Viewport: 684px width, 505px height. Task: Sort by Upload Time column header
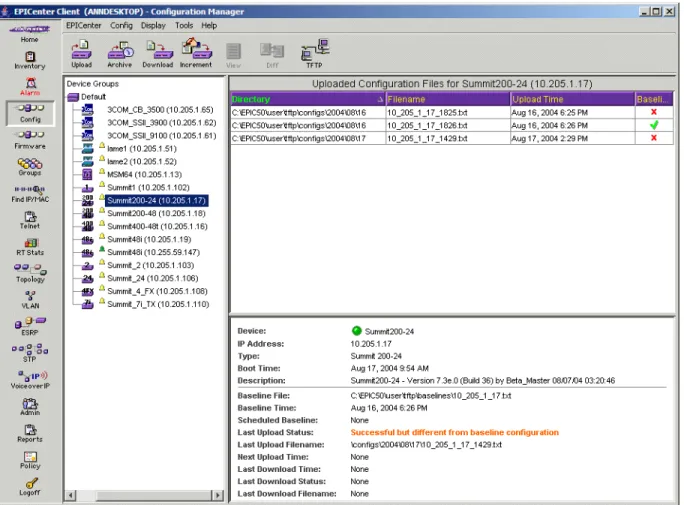click(572, 99)
